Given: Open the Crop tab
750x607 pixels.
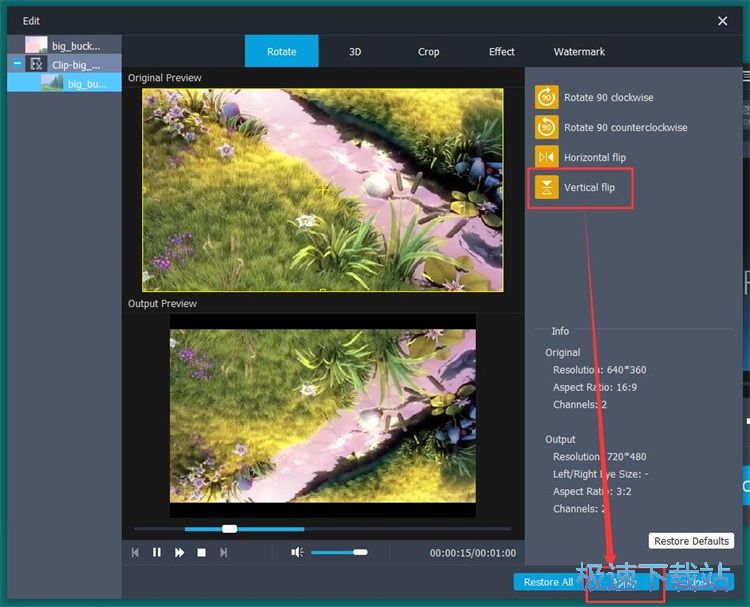Looking at the screenshot, I should [x=428, y=51].
